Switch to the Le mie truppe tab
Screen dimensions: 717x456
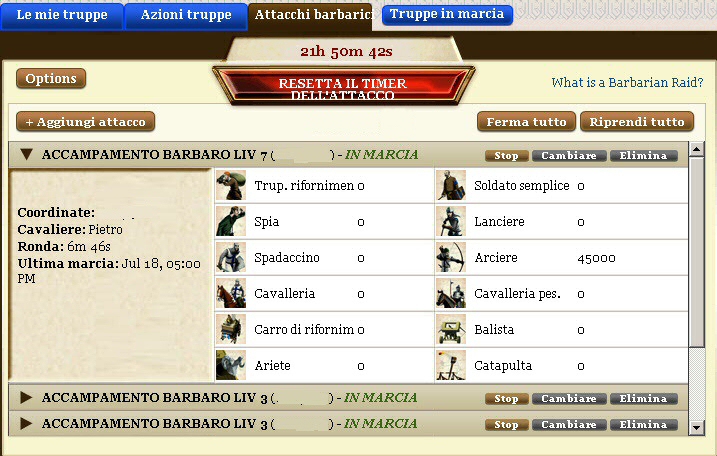62,16
